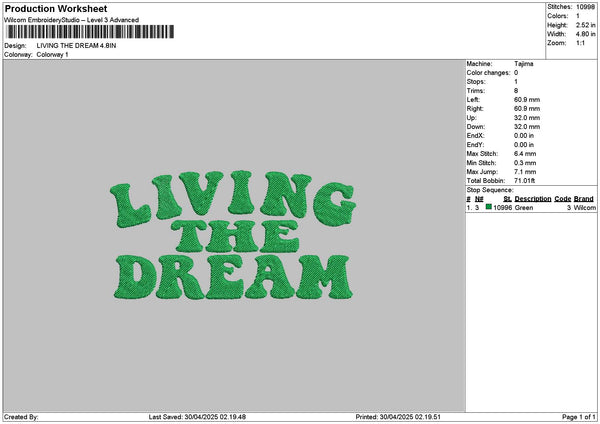
Task: Select the 'Colorway 1' value
Action: pyautogui.click(x=52, y=55)
